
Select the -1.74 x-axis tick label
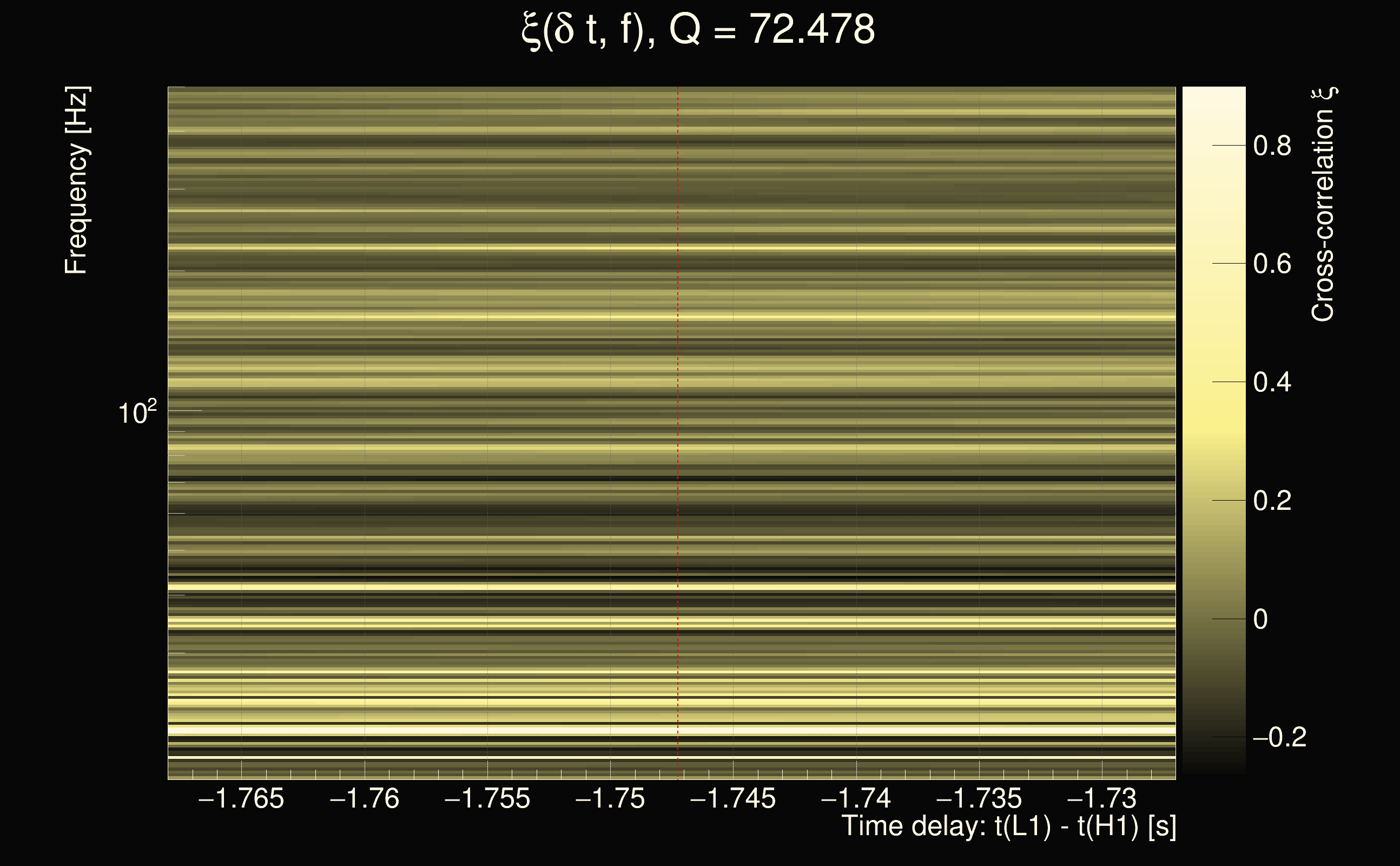(856, 798)
